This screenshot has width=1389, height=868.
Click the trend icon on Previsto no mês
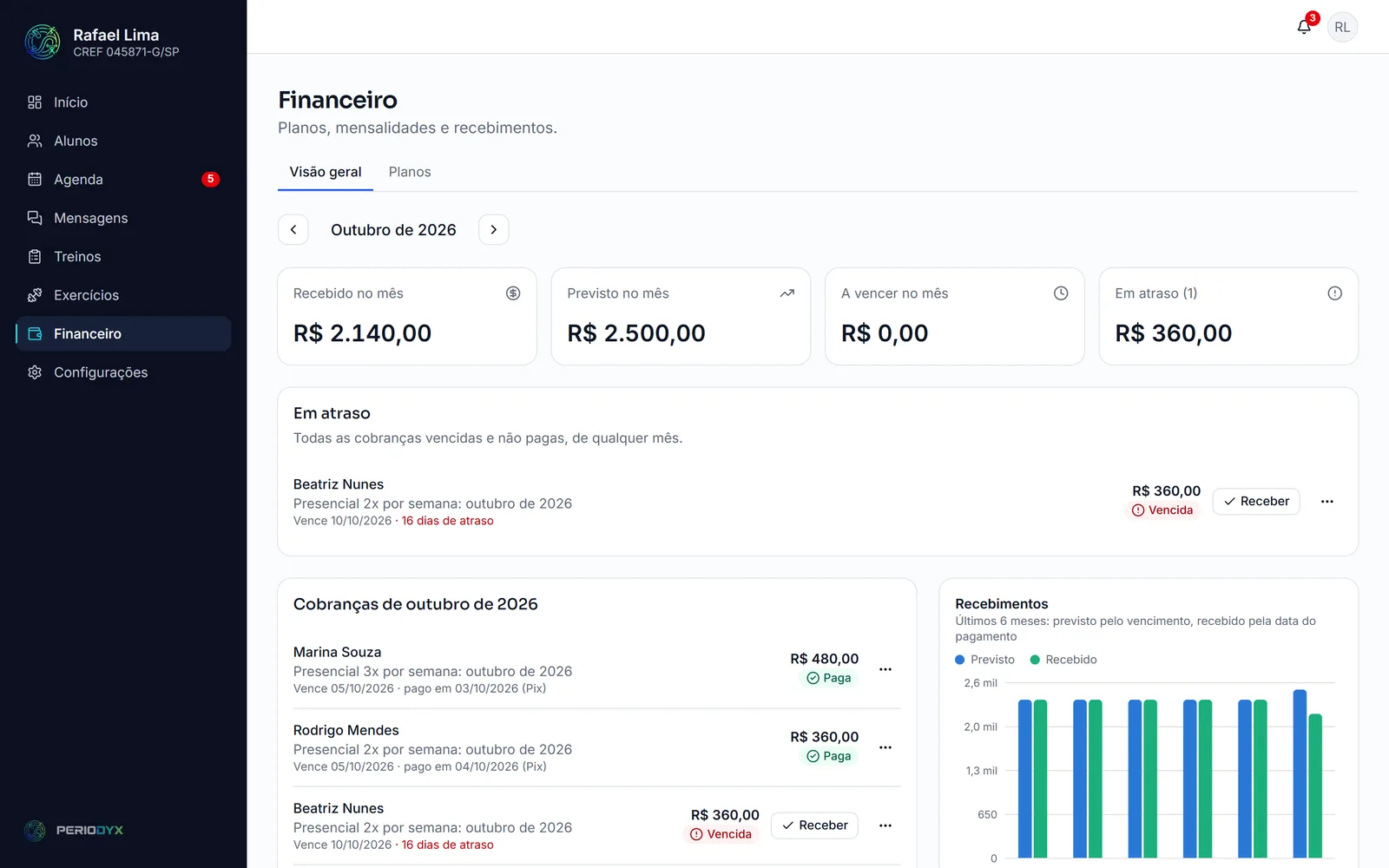pos(787,293)
